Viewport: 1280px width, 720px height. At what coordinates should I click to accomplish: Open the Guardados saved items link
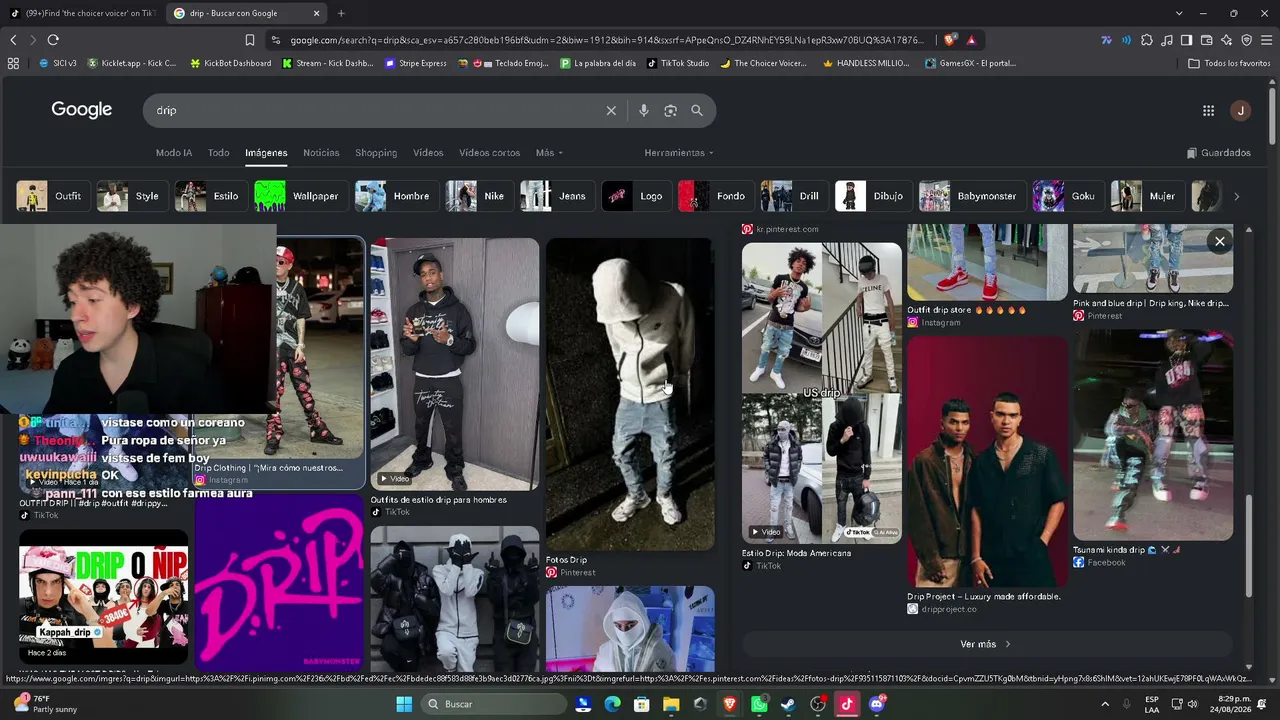[x=1219, y=153]
